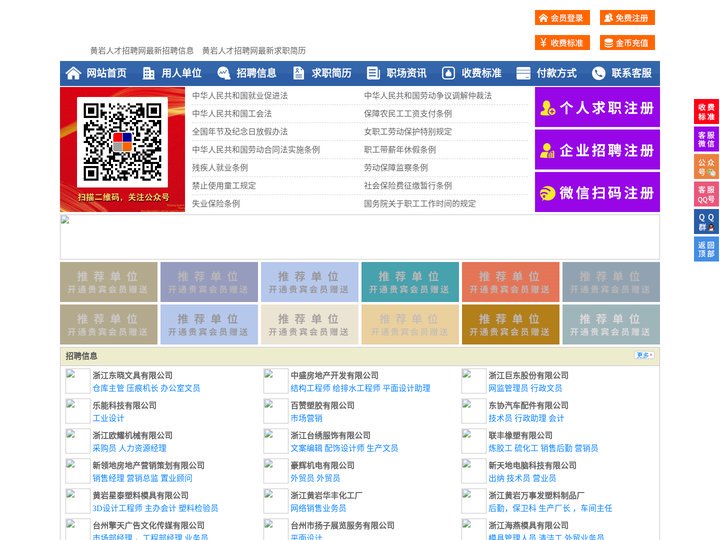Click the person icon on 企业招聘注册 button
This screenshot has width=720, height=540.
click(547, 150)
